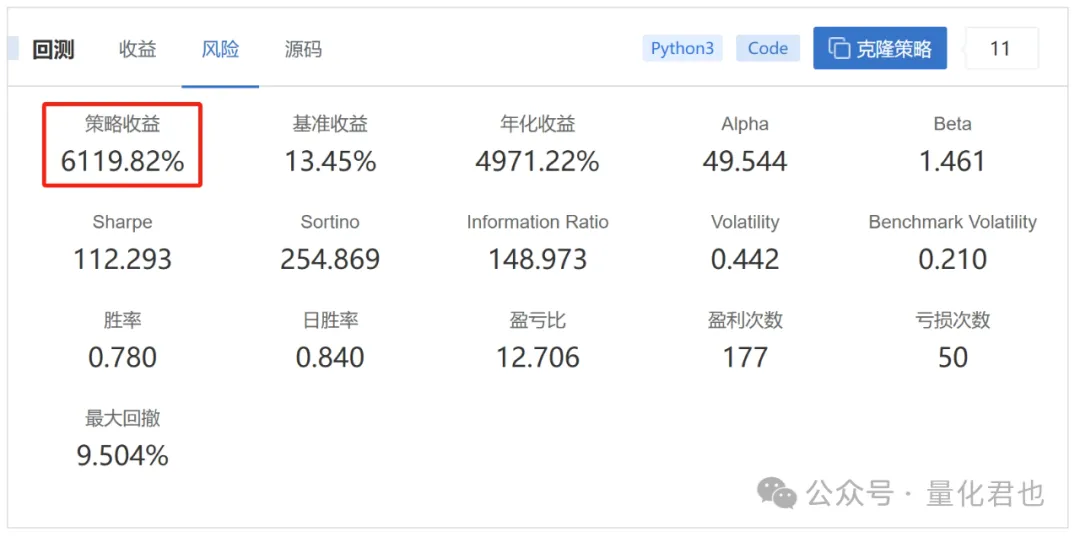Click the Python3 tag
This screenshot has height=537, width=1080.
[x=683, y=49]
